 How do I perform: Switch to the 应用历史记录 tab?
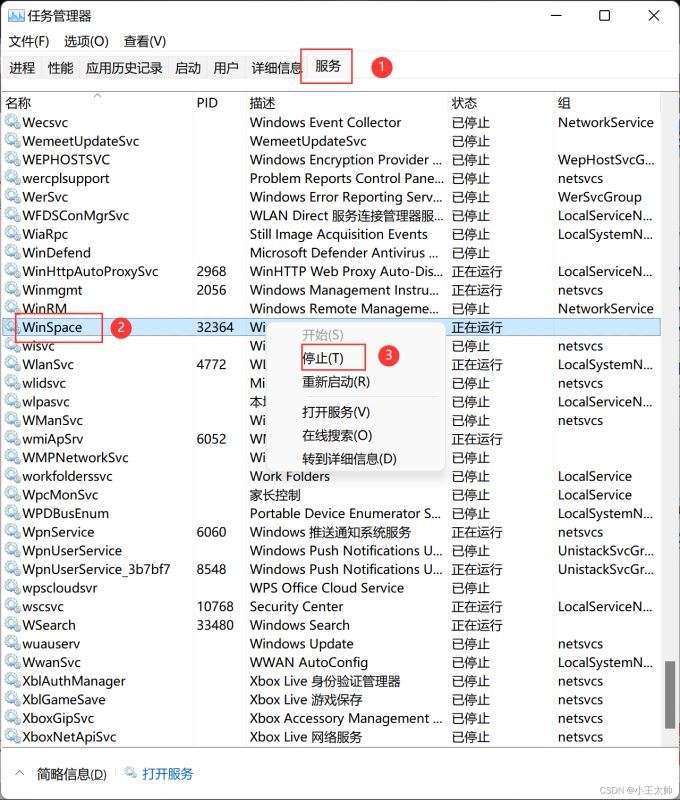[124, 67]
